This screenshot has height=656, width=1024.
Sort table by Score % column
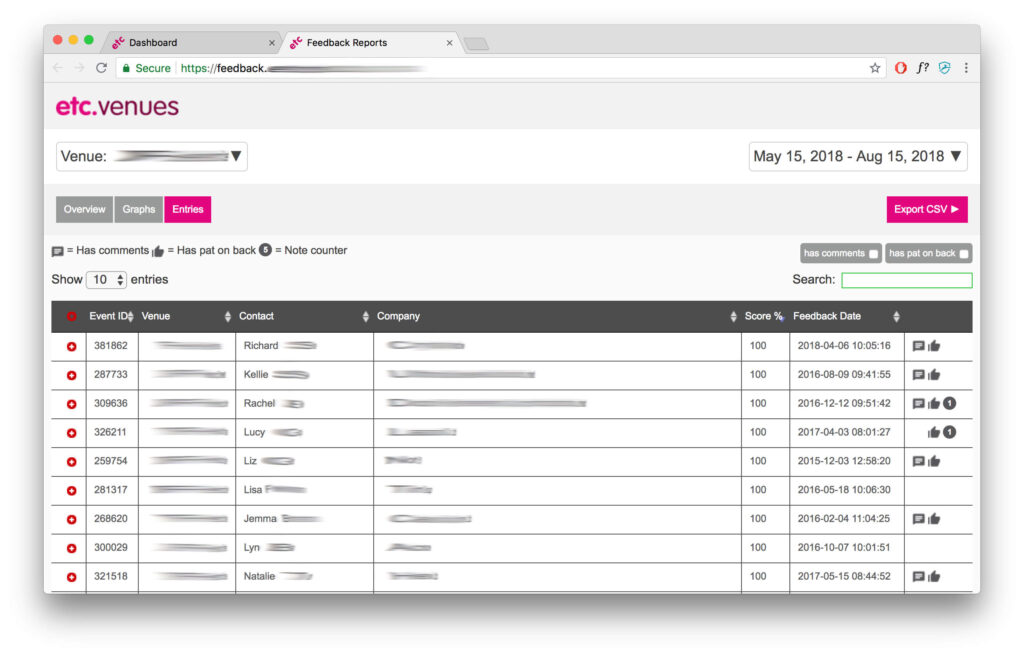click(x=765, y=317)
